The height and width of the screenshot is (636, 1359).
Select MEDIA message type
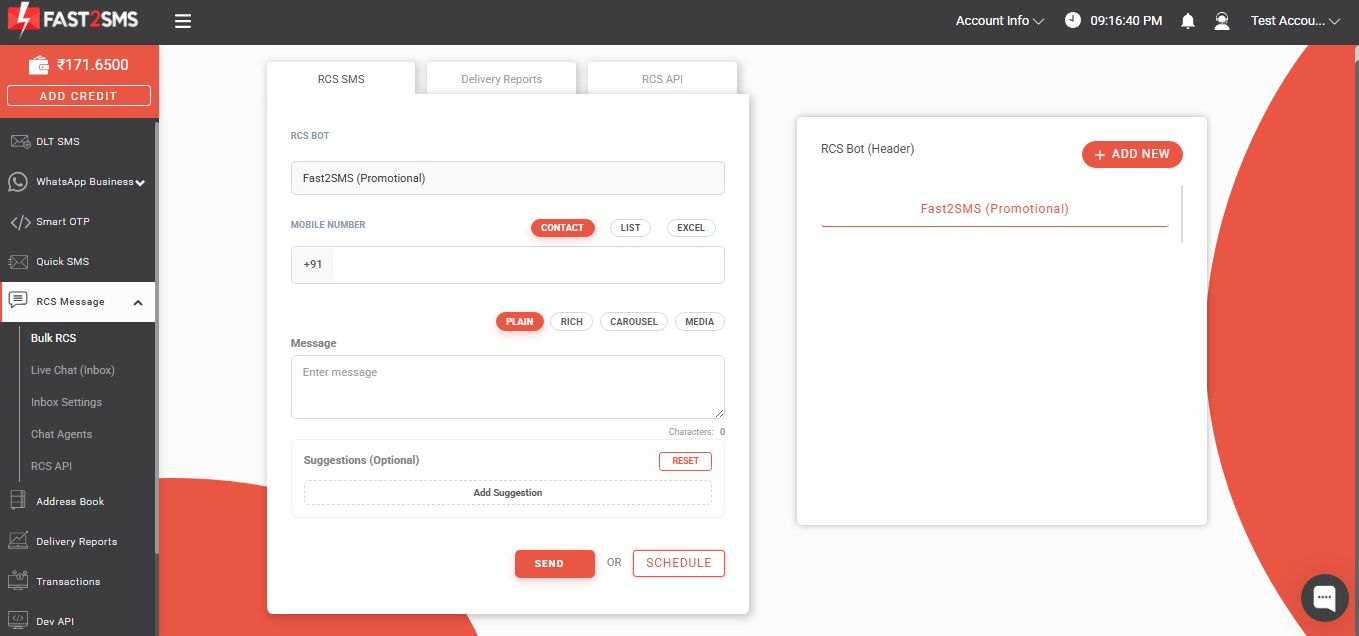[x=700, y=322]
